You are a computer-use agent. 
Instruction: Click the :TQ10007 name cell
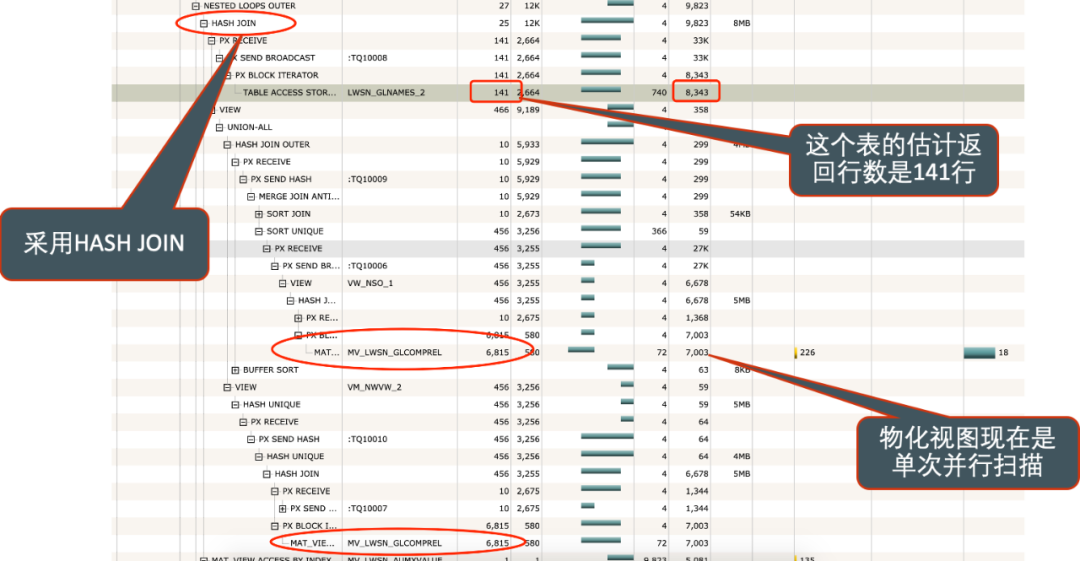(367, 509)
